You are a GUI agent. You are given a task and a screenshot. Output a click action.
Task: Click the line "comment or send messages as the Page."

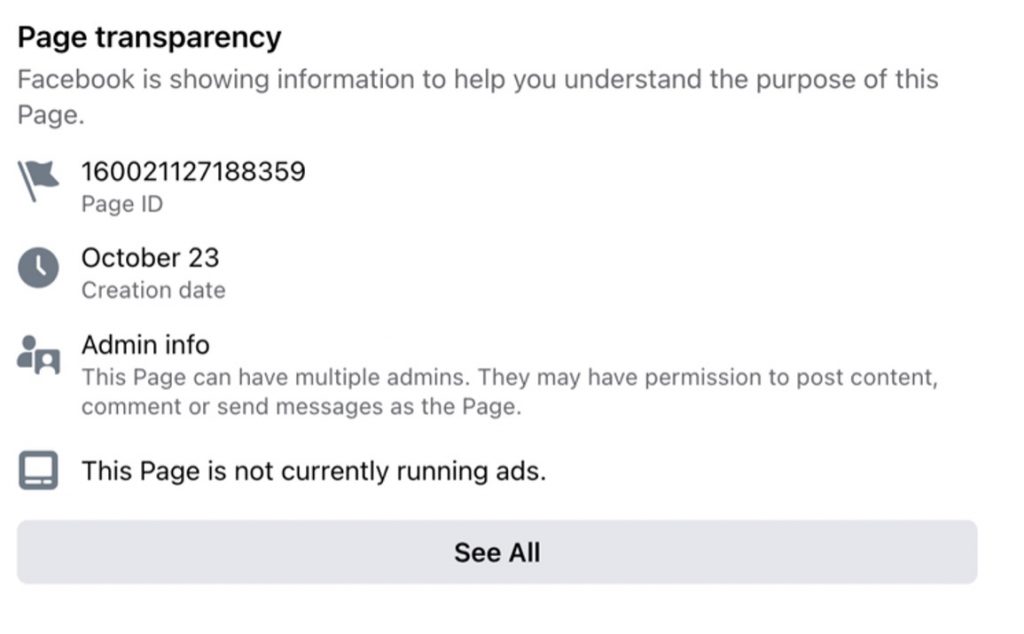301,407
